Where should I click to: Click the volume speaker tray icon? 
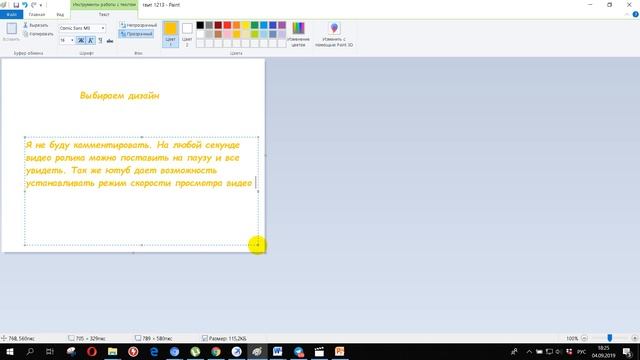pos(559,351)
